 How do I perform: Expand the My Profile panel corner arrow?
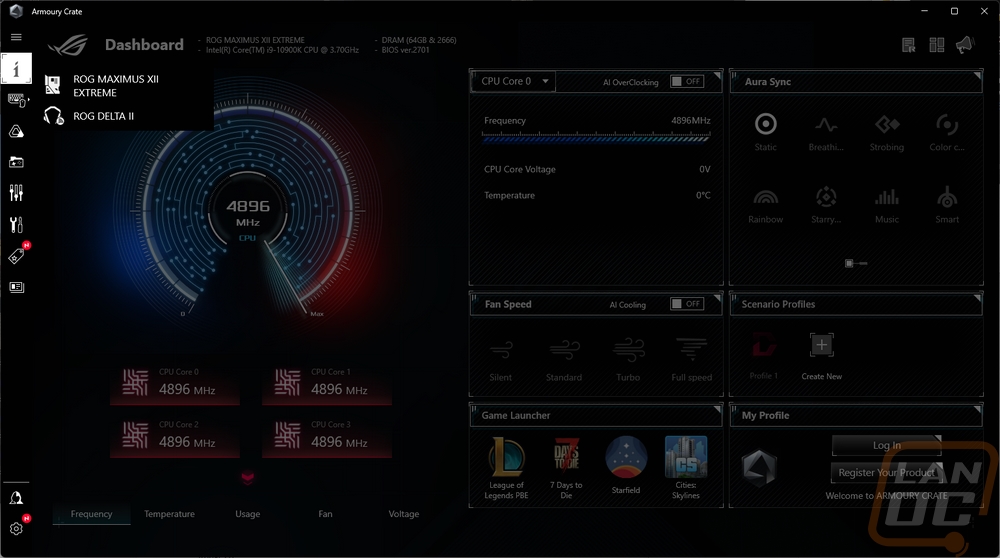pyautogui.click(x=977, y=409)
